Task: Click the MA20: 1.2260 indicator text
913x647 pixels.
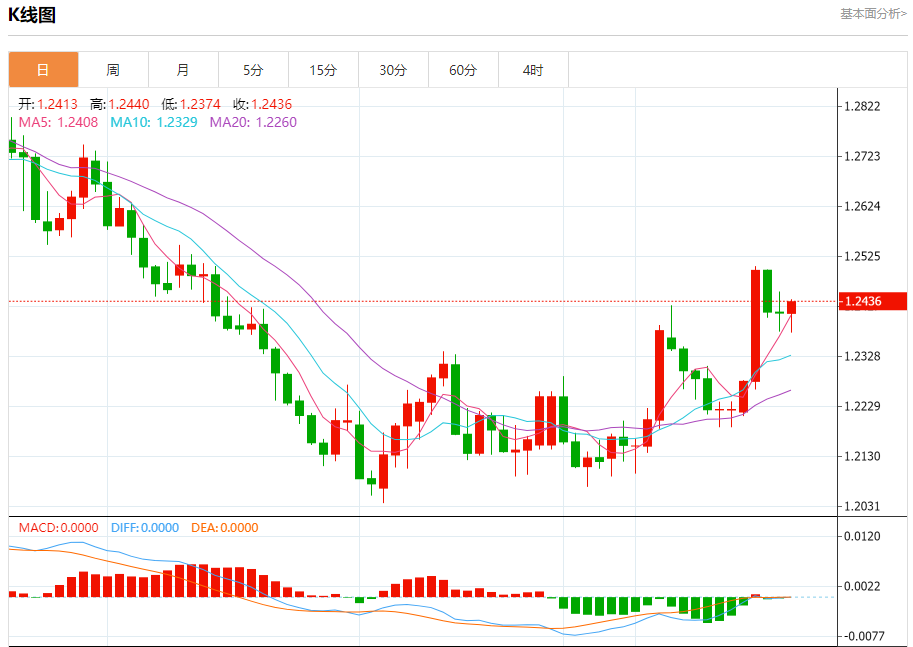Action: pyautogui.click(x=253, y=122)
